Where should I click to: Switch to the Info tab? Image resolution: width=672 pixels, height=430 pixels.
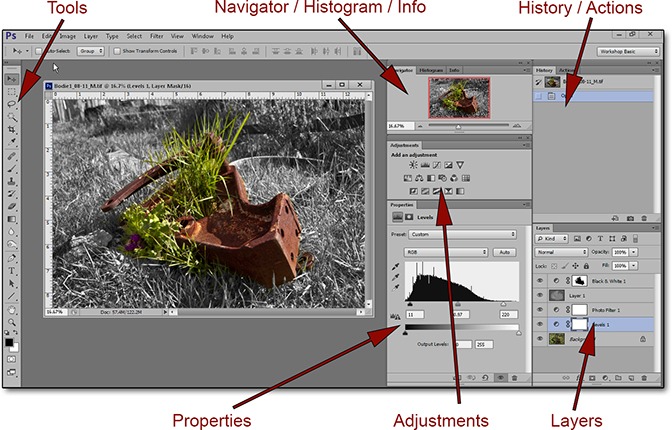pos(454,70)
